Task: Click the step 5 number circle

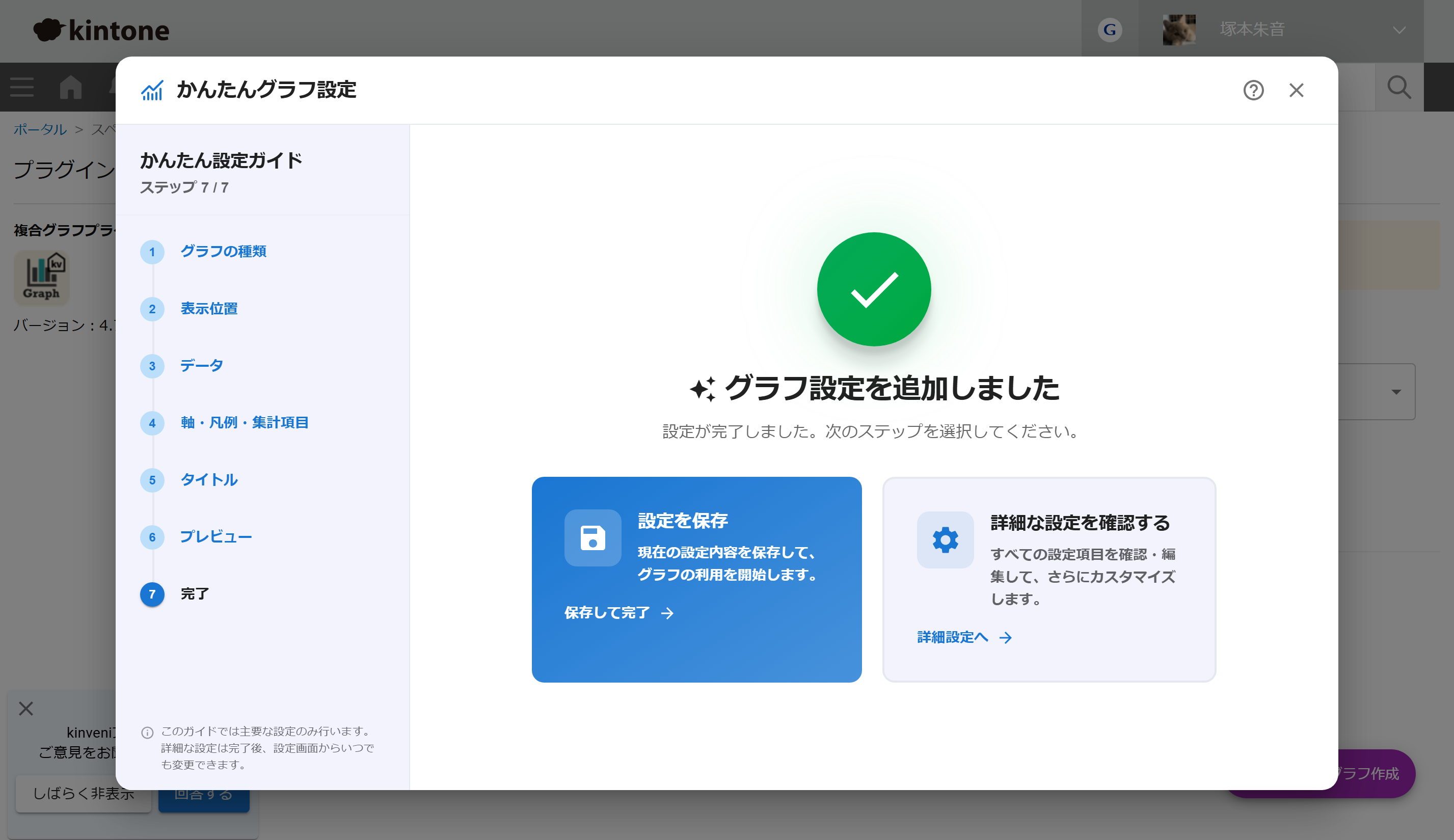Action: 152,480
